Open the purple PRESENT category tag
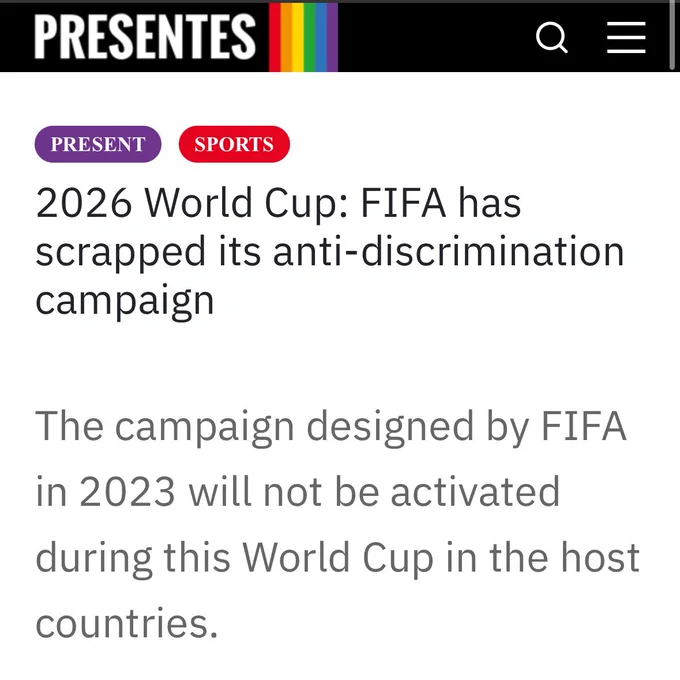Screen dimensions: 680x680 [98, 144]
